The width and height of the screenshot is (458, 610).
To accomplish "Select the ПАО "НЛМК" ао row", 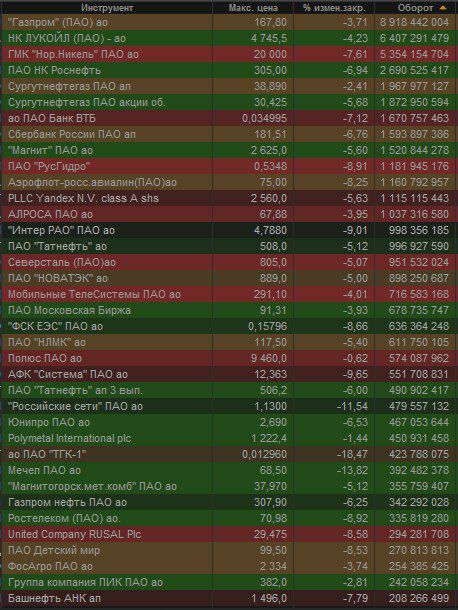I will click(x=229, y=342).
